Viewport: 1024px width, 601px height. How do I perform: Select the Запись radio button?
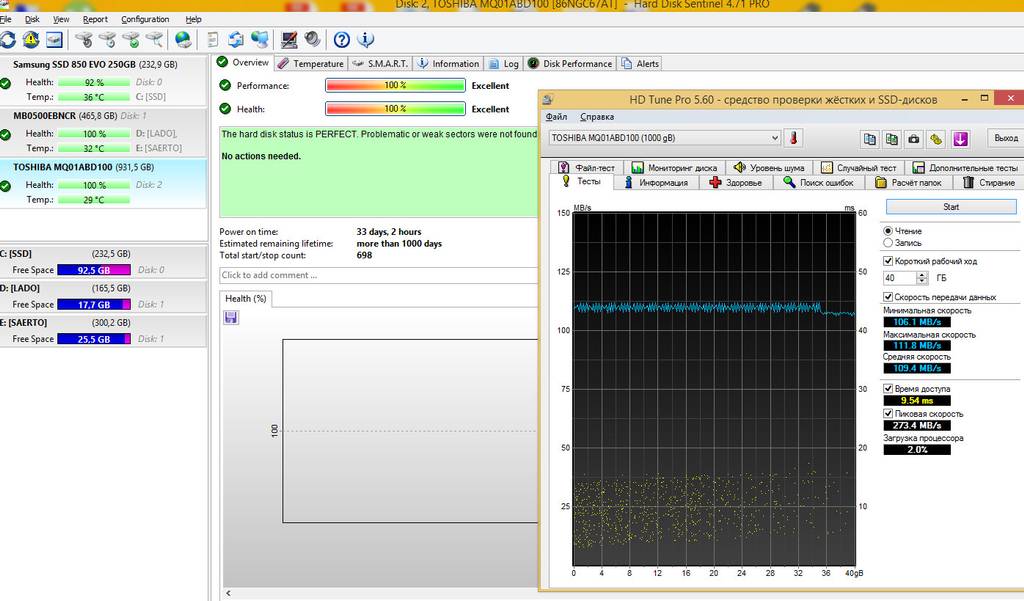(888, 243)
